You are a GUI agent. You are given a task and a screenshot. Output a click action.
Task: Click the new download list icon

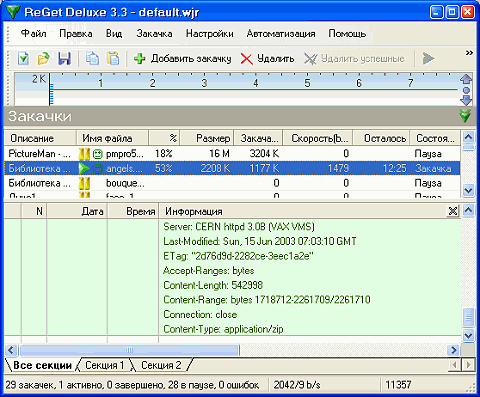click(23, 59)
